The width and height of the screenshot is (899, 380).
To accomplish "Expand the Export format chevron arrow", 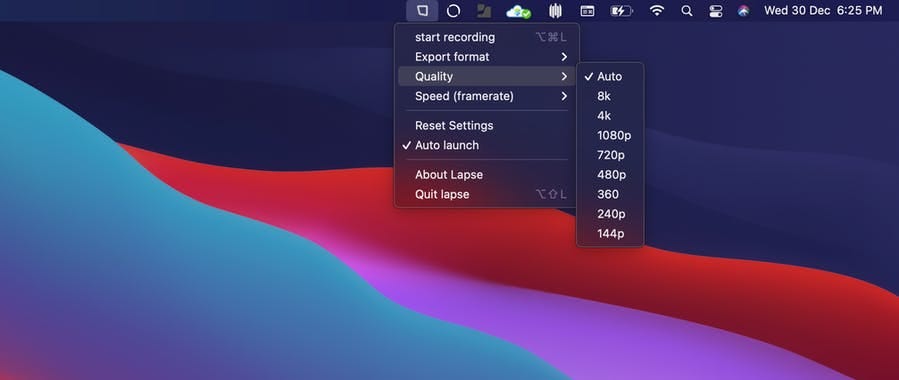I will 564,57.
